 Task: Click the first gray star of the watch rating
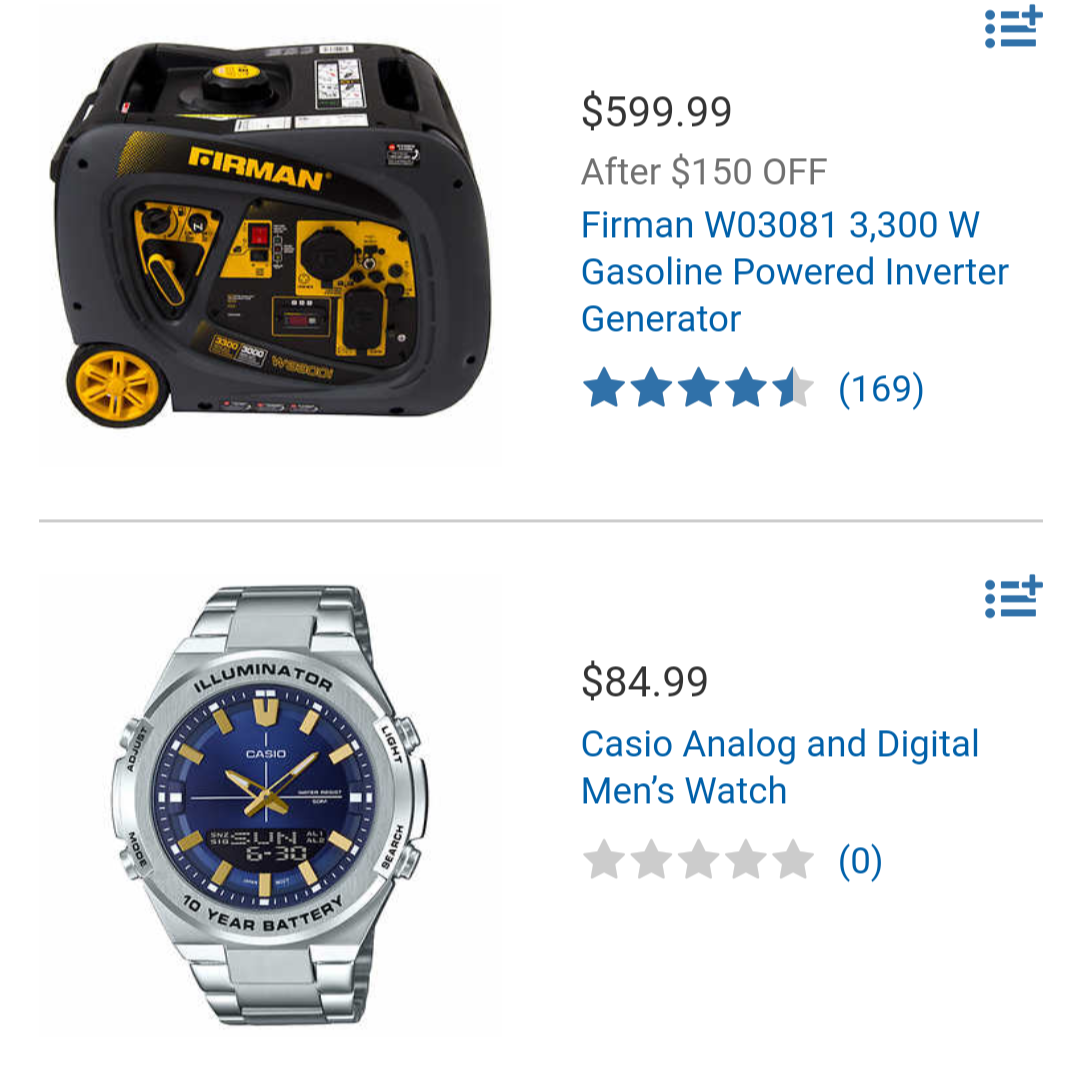(x=604, y=859)
